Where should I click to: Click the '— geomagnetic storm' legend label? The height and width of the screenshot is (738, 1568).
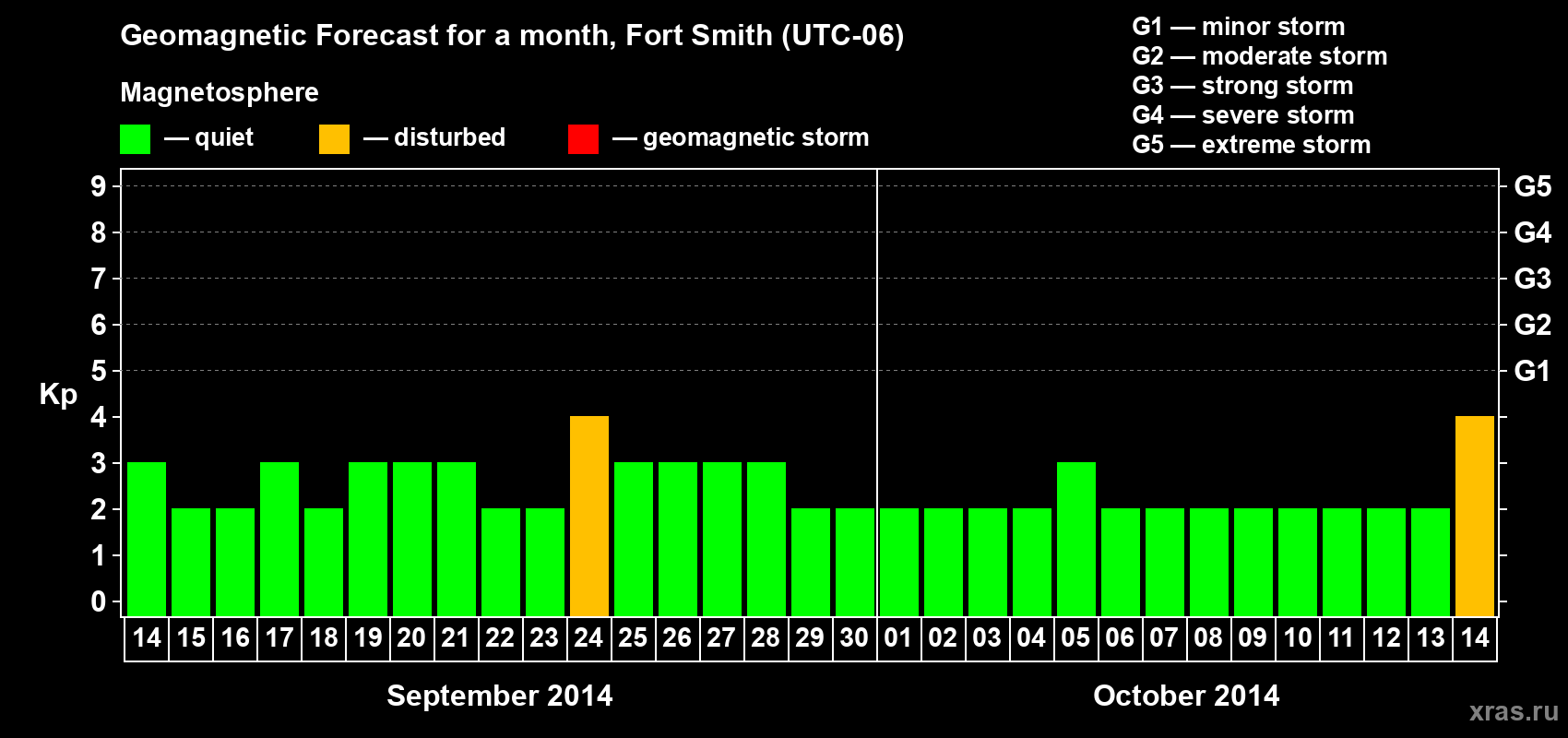pos(741,137)
